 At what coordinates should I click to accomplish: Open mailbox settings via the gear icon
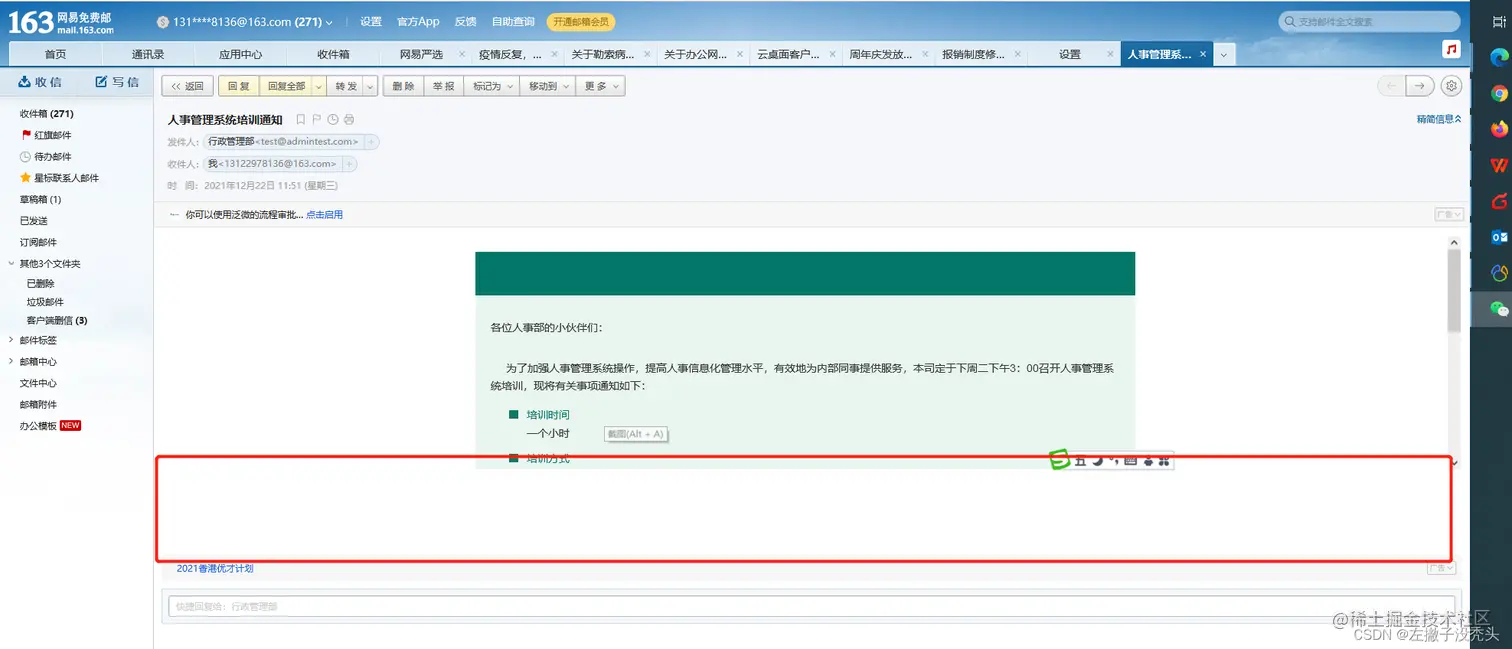[1451, 86]
